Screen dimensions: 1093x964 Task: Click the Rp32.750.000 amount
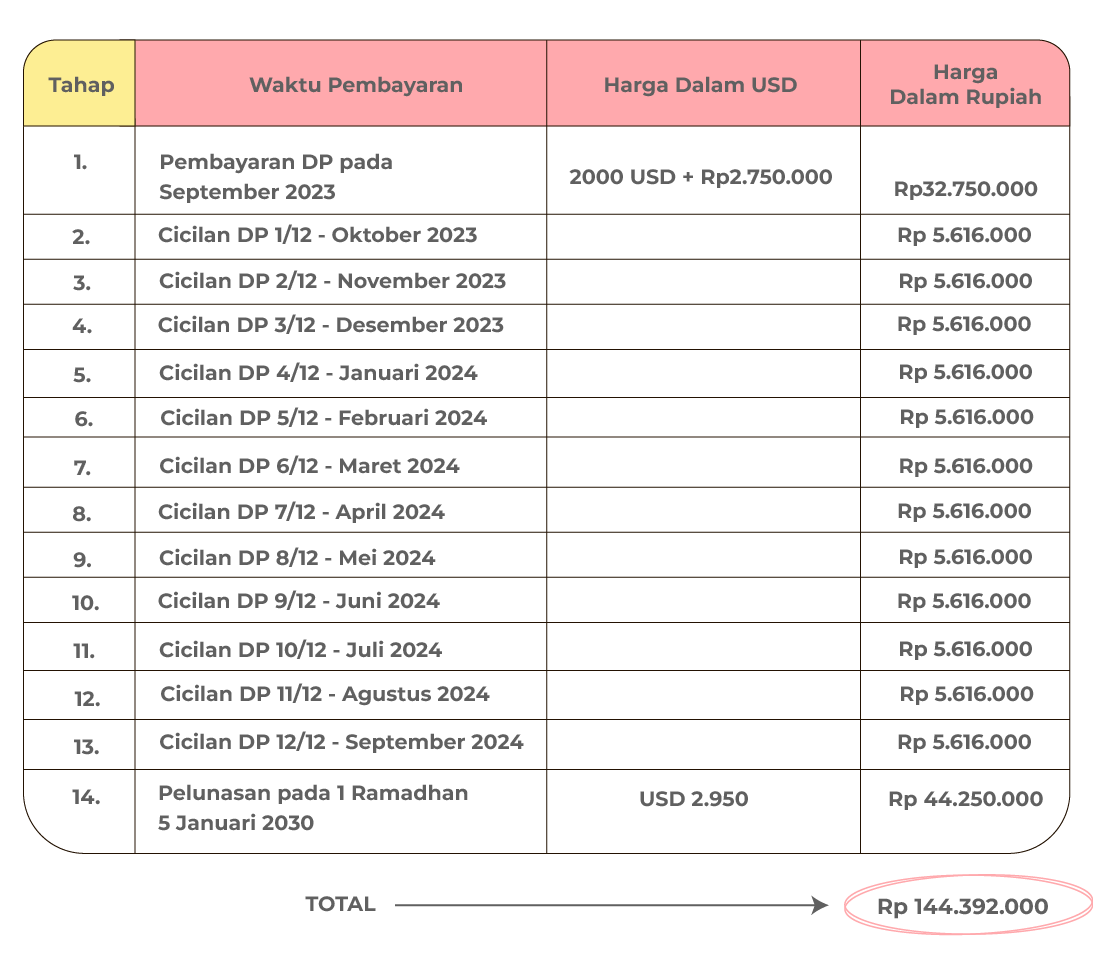pyautogui.click(x=965, y=189)
